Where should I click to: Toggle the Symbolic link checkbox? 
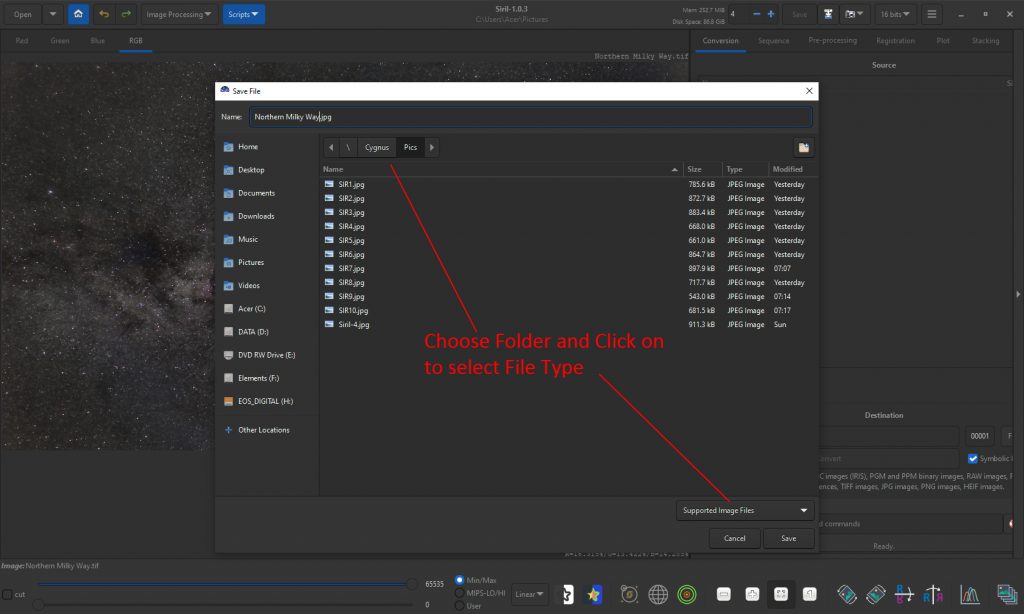tap(973, 459)
